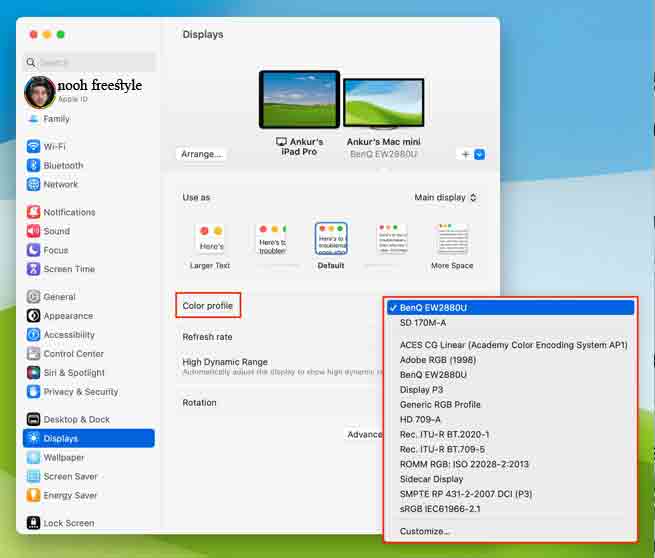The height and width of the screenshot is (558, 655).
Task: Click the Color profile label
Action: (x=208, y=306)
